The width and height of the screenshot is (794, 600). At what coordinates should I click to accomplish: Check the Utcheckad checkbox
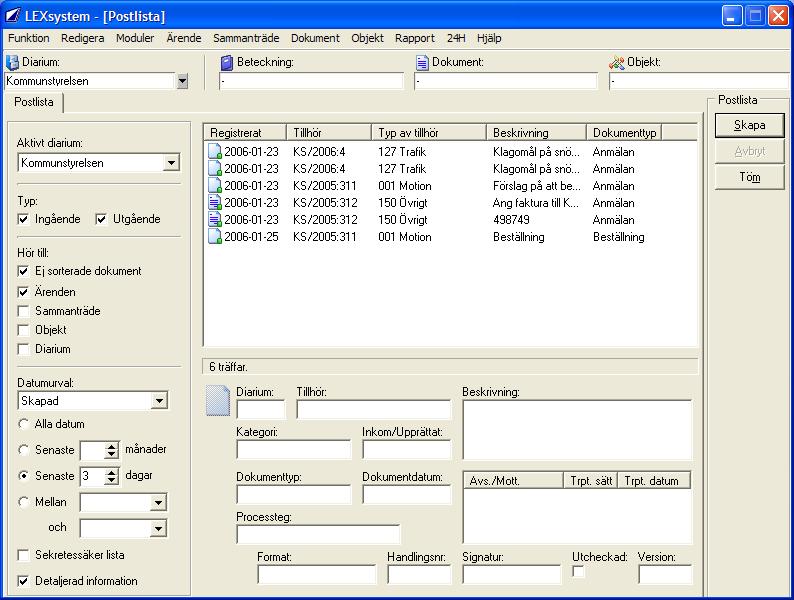578,572
